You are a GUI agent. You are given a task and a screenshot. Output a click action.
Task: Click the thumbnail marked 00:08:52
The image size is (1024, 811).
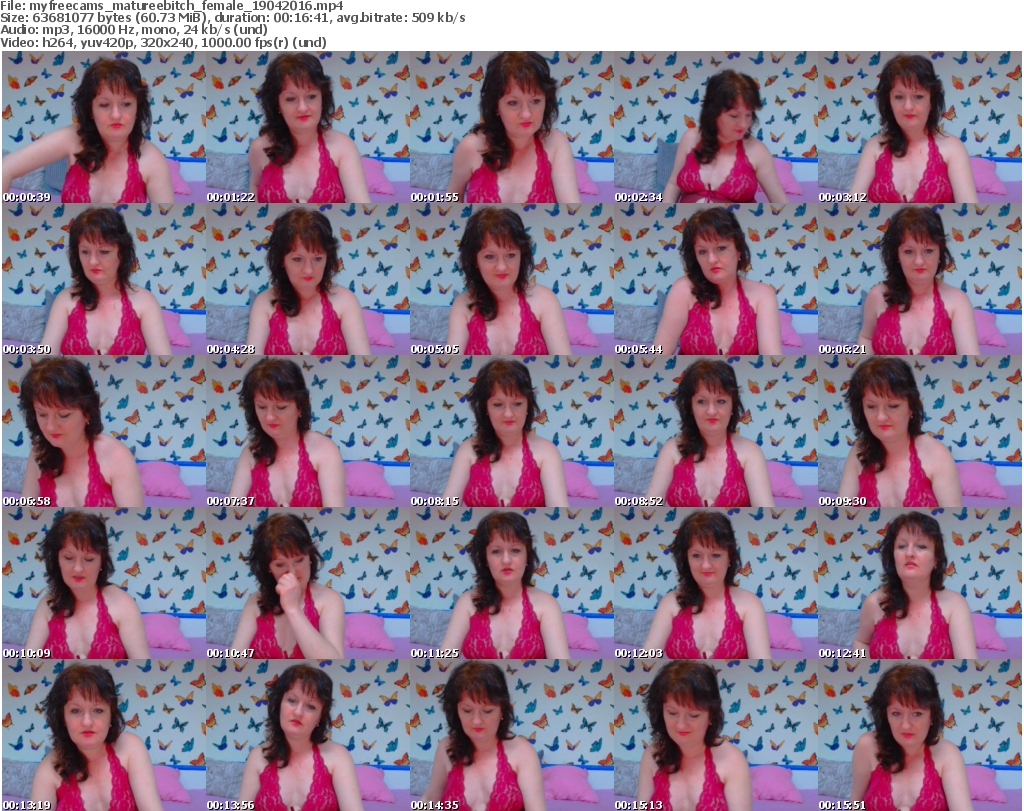point(716,432)
